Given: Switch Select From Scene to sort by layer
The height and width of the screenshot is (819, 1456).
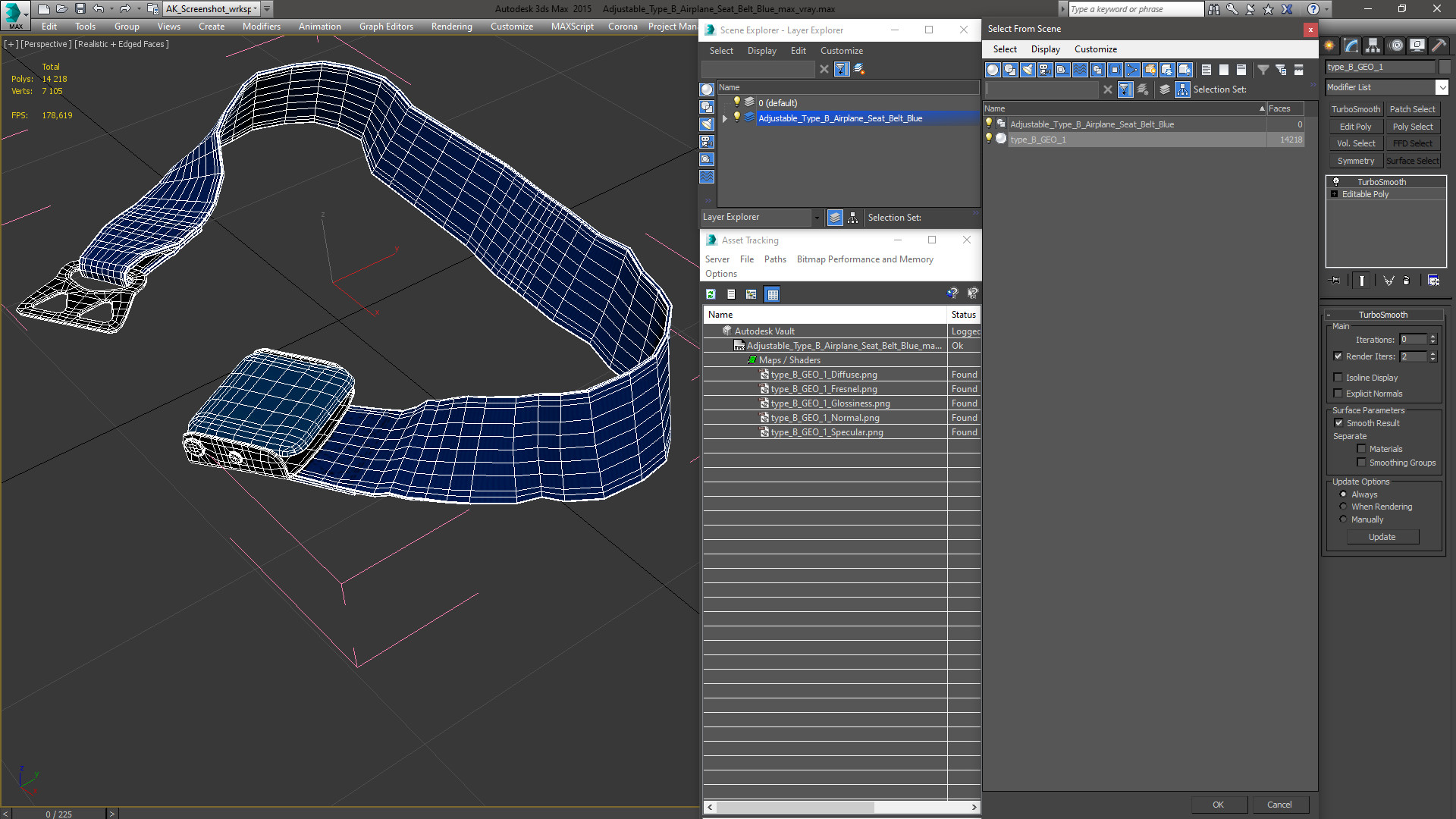Looking at the screenshot, I should pyautogui.click(x=1165, y=89).
